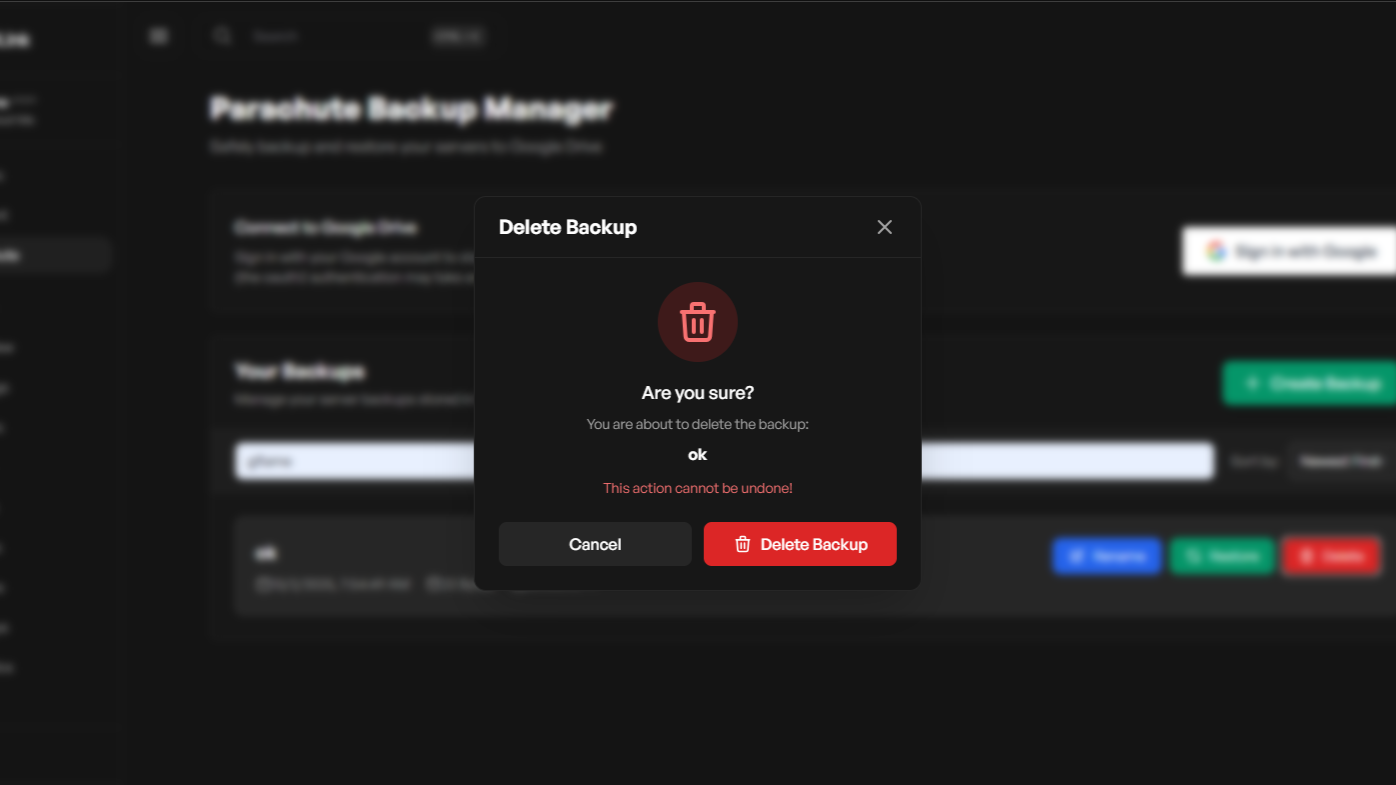Click the blue Rename button
Image resolution: width=1396 pixels, height=785 pixels.
point(1106,556)
